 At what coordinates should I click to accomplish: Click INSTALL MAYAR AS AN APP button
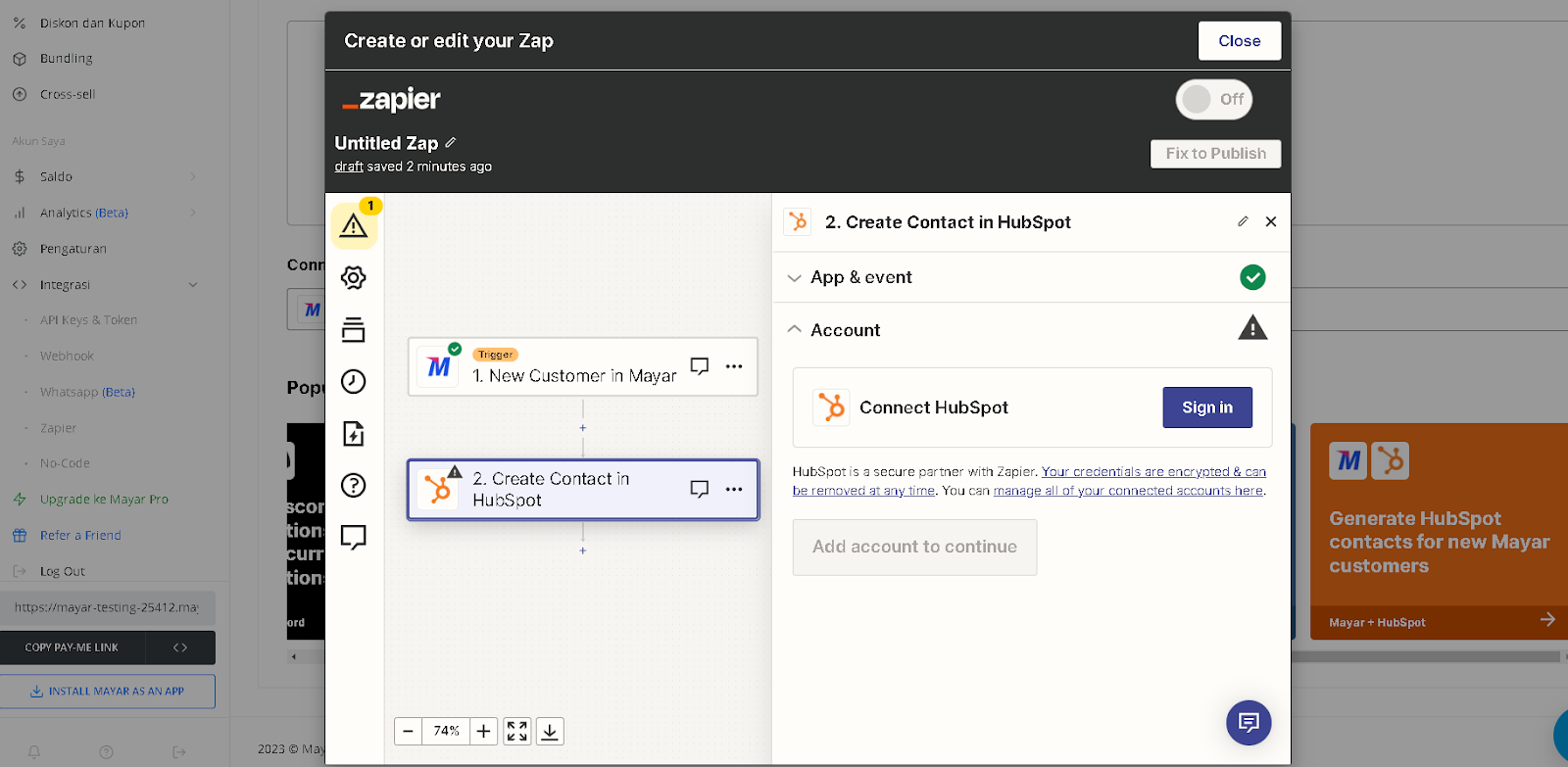(x=107, y=692)
